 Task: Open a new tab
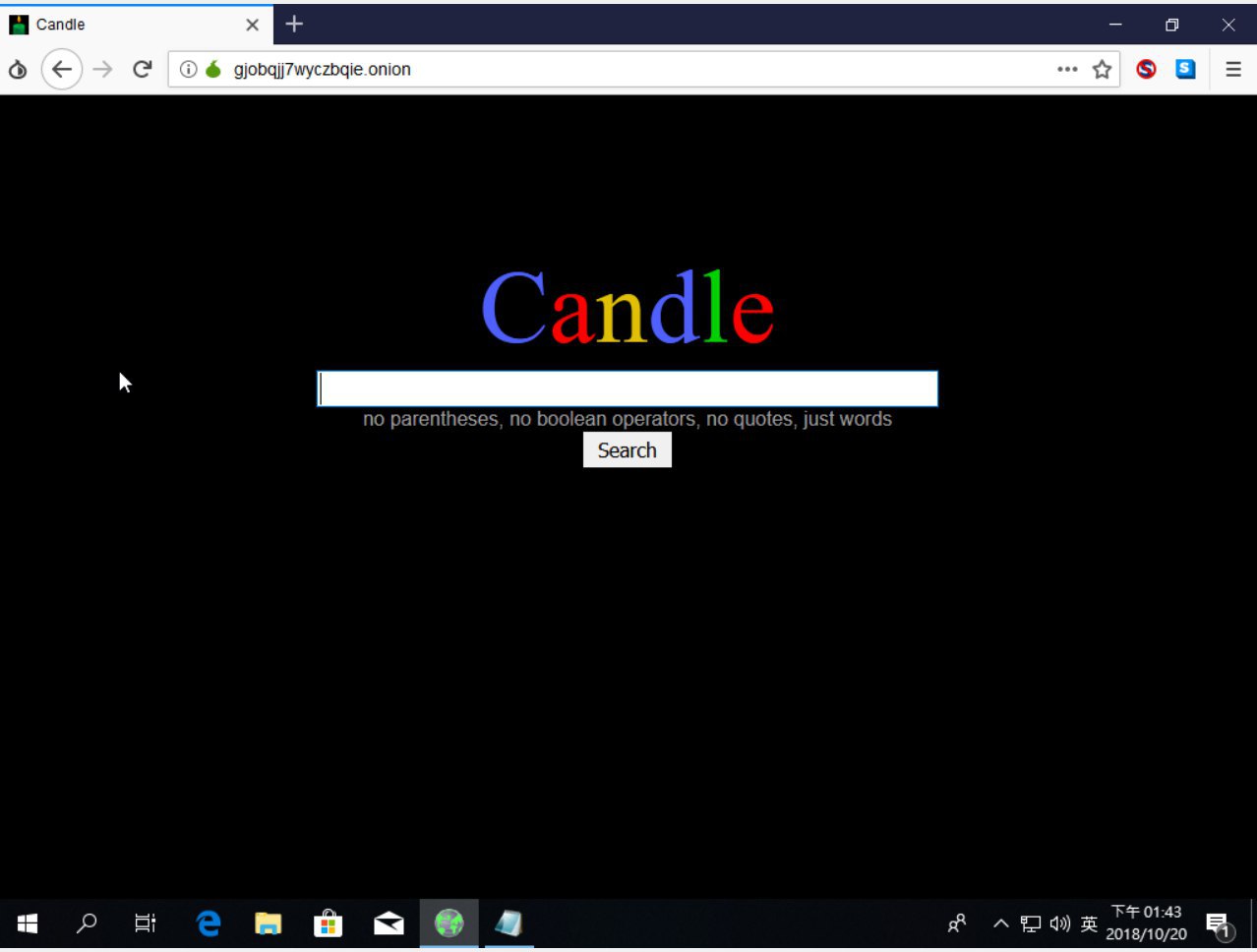click(x=294, y=24)
